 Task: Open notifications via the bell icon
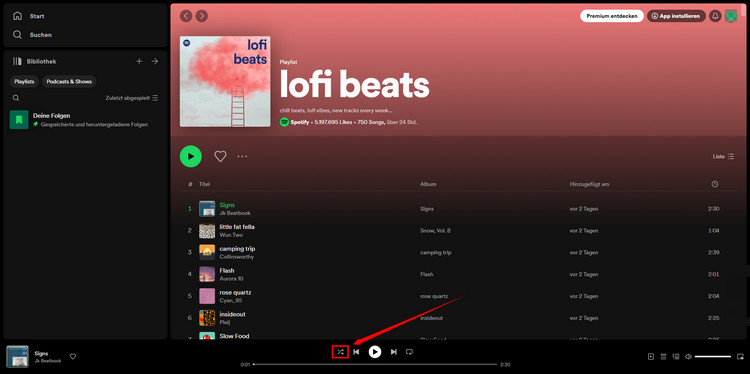(x=715, y=16)
